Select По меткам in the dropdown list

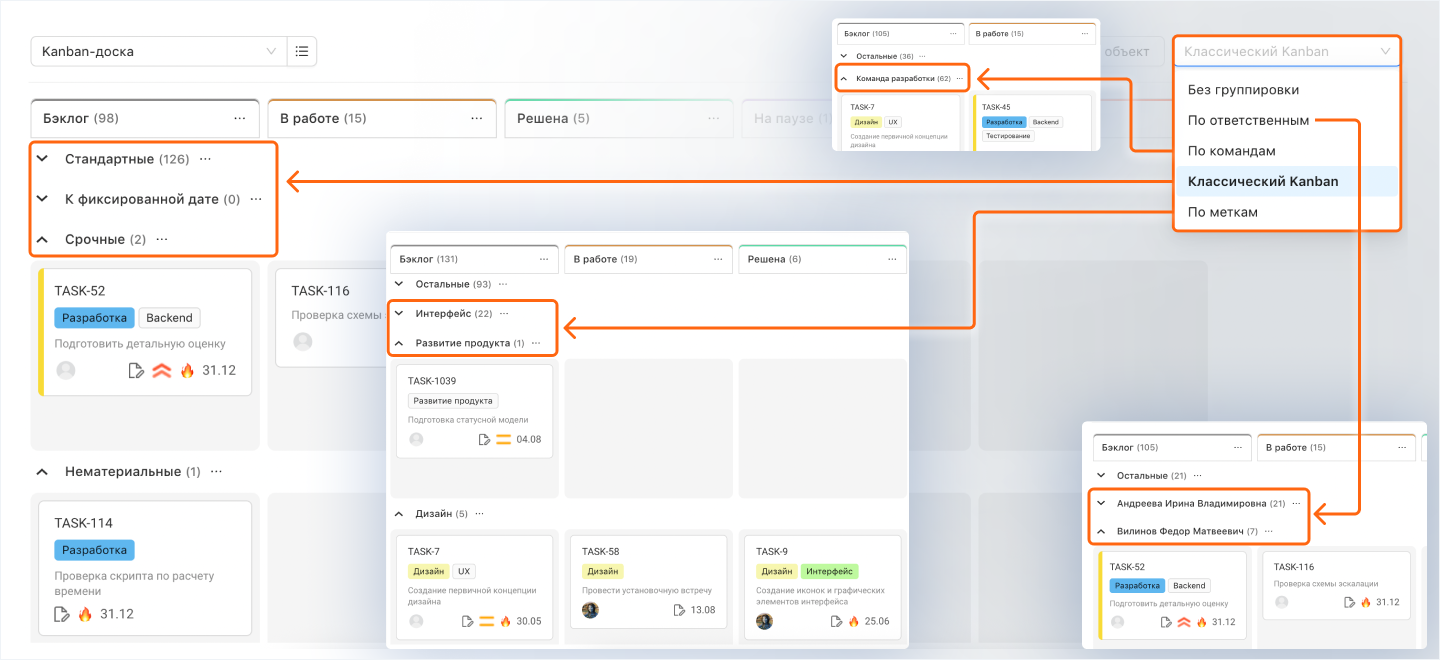pyautogui.click(x=1222, y=212)
